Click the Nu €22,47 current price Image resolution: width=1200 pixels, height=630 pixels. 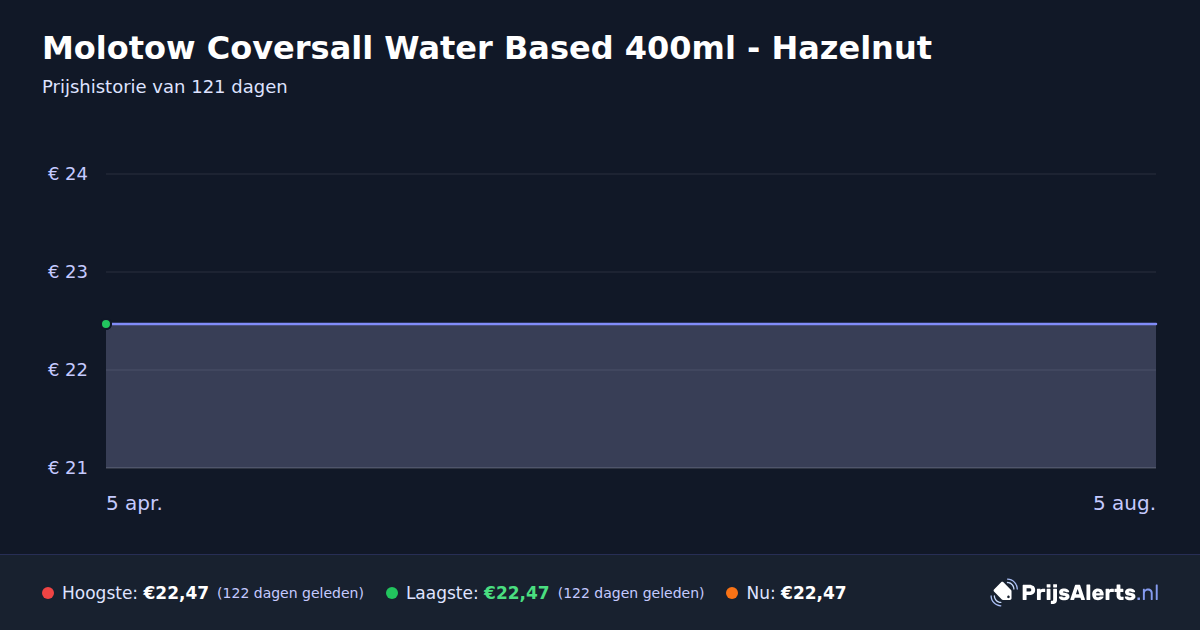(813, 593)
